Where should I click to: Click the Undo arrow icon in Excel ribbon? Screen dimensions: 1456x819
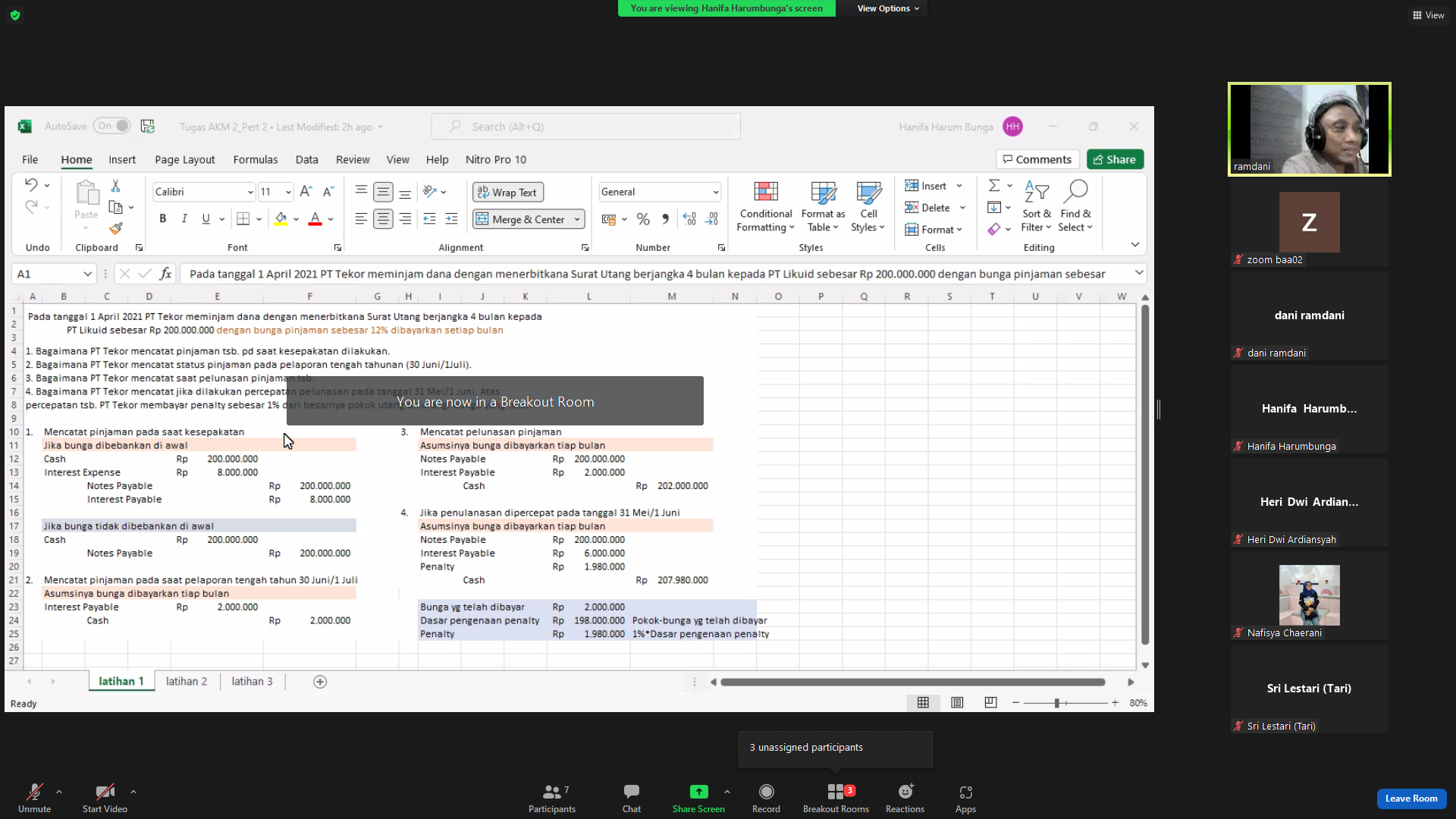coord(30,185)
